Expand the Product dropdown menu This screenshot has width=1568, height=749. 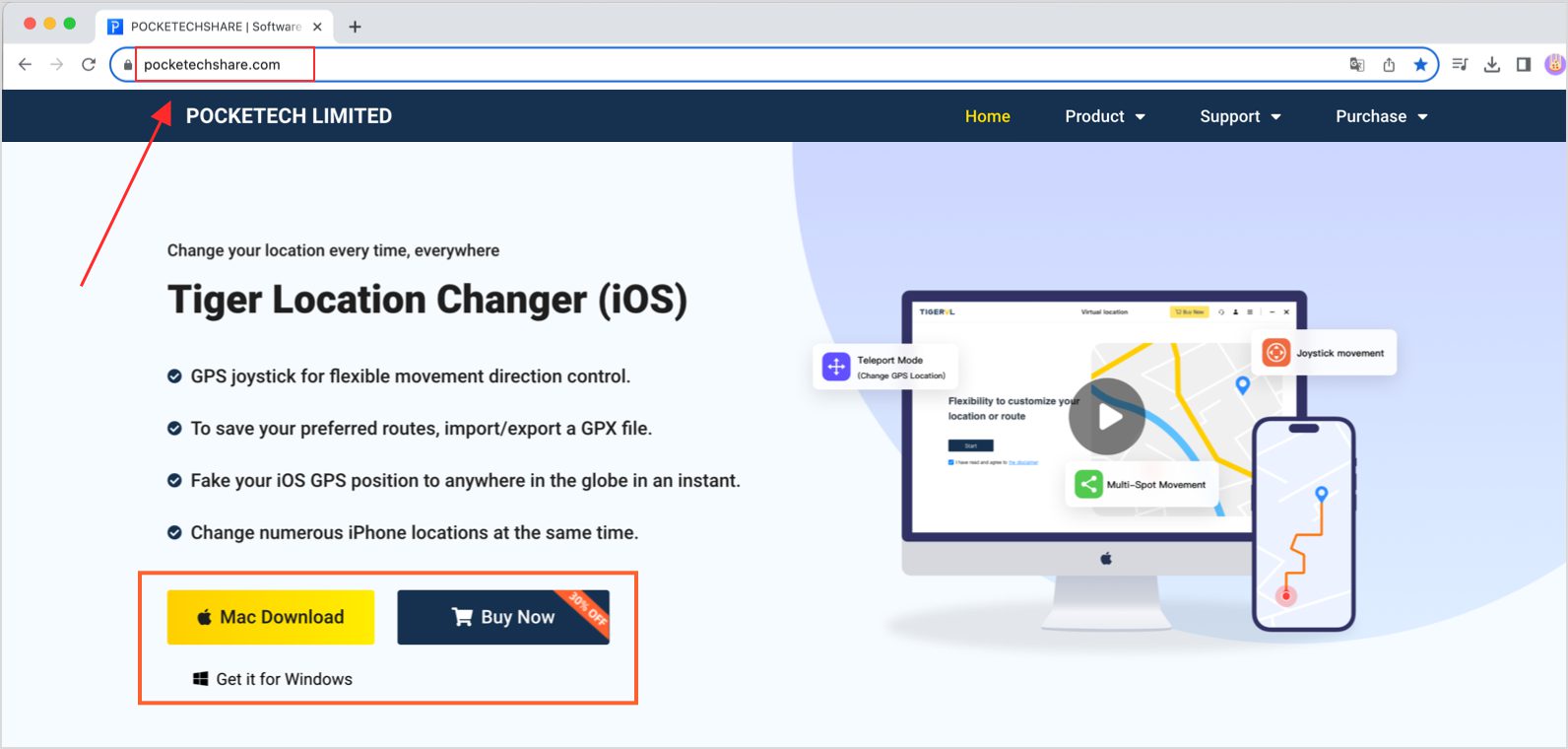(x=1104, y=116)
